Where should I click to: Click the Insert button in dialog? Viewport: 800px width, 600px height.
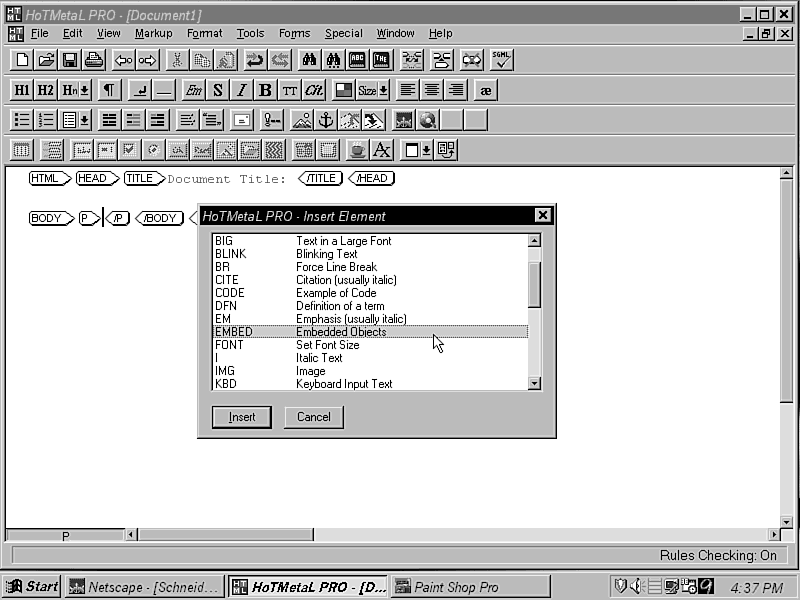242,417
